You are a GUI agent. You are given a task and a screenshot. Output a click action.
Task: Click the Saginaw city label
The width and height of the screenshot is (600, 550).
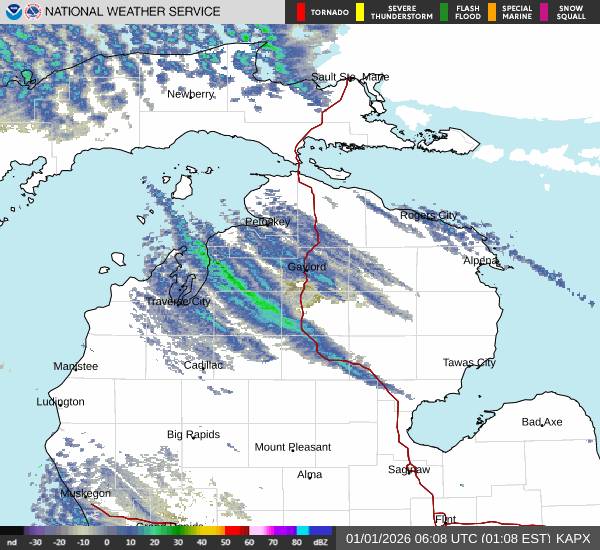[409, 469]
